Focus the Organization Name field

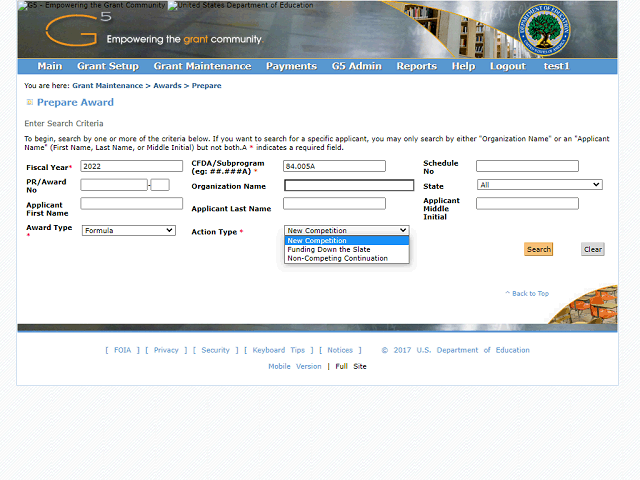tap(349, 185)
